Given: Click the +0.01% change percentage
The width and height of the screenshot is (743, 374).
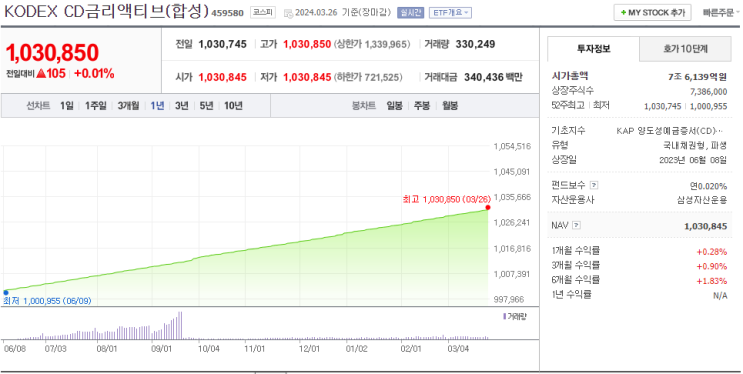Looking at the screenshot, I should 94,73.
